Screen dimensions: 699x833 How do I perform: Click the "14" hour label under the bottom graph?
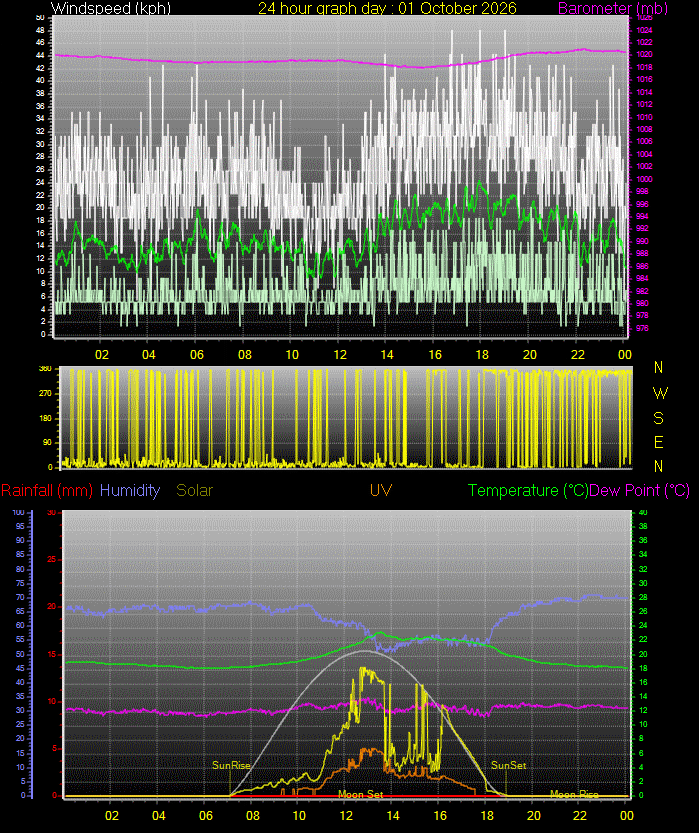393,815
